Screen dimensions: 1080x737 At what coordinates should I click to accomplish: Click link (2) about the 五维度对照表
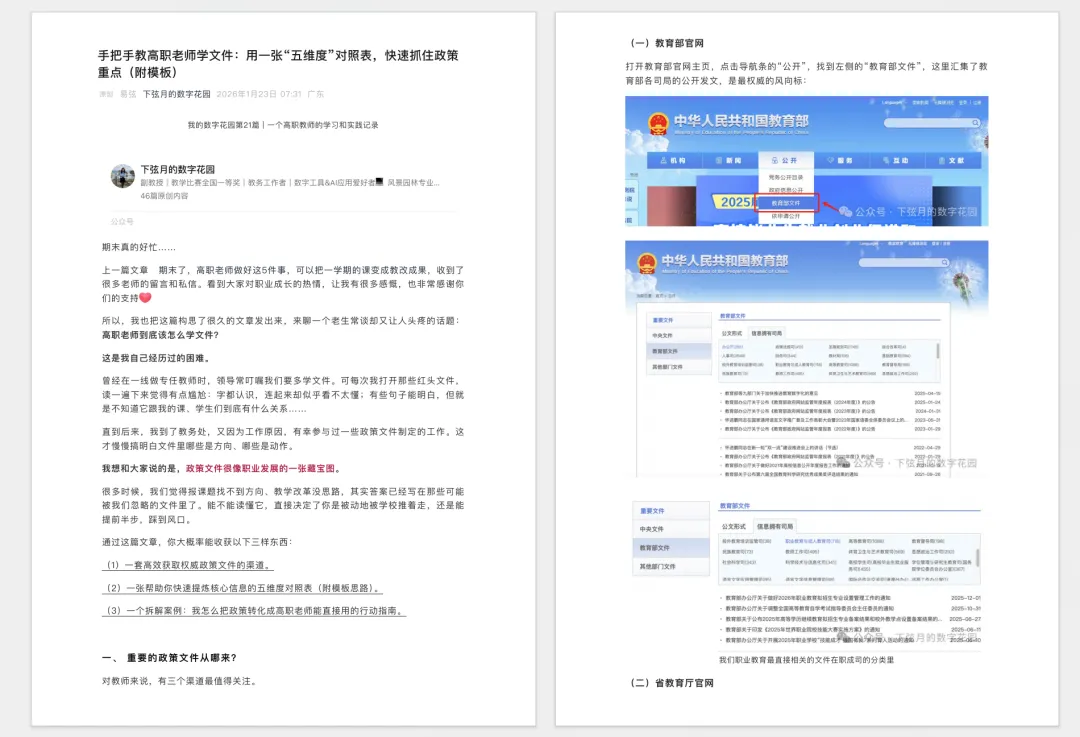click(242, 588)
